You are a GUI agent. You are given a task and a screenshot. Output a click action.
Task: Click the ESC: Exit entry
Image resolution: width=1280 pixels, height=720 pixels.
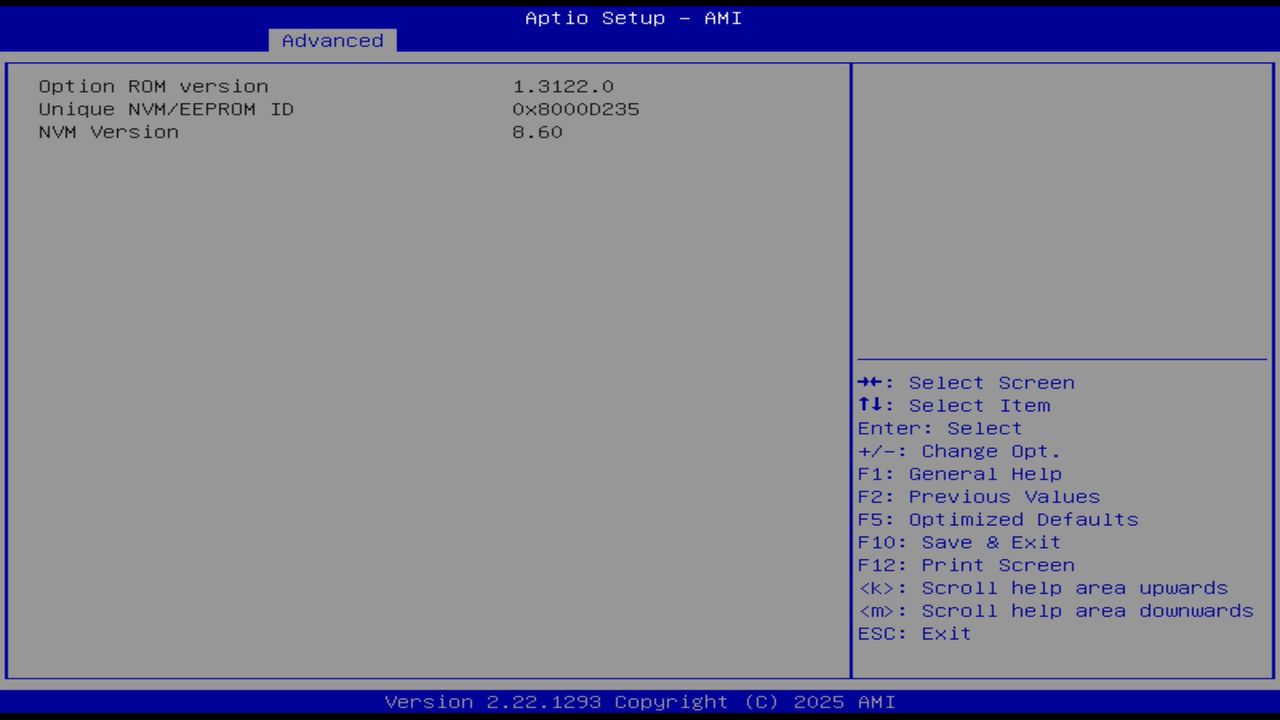pos(913,633)
